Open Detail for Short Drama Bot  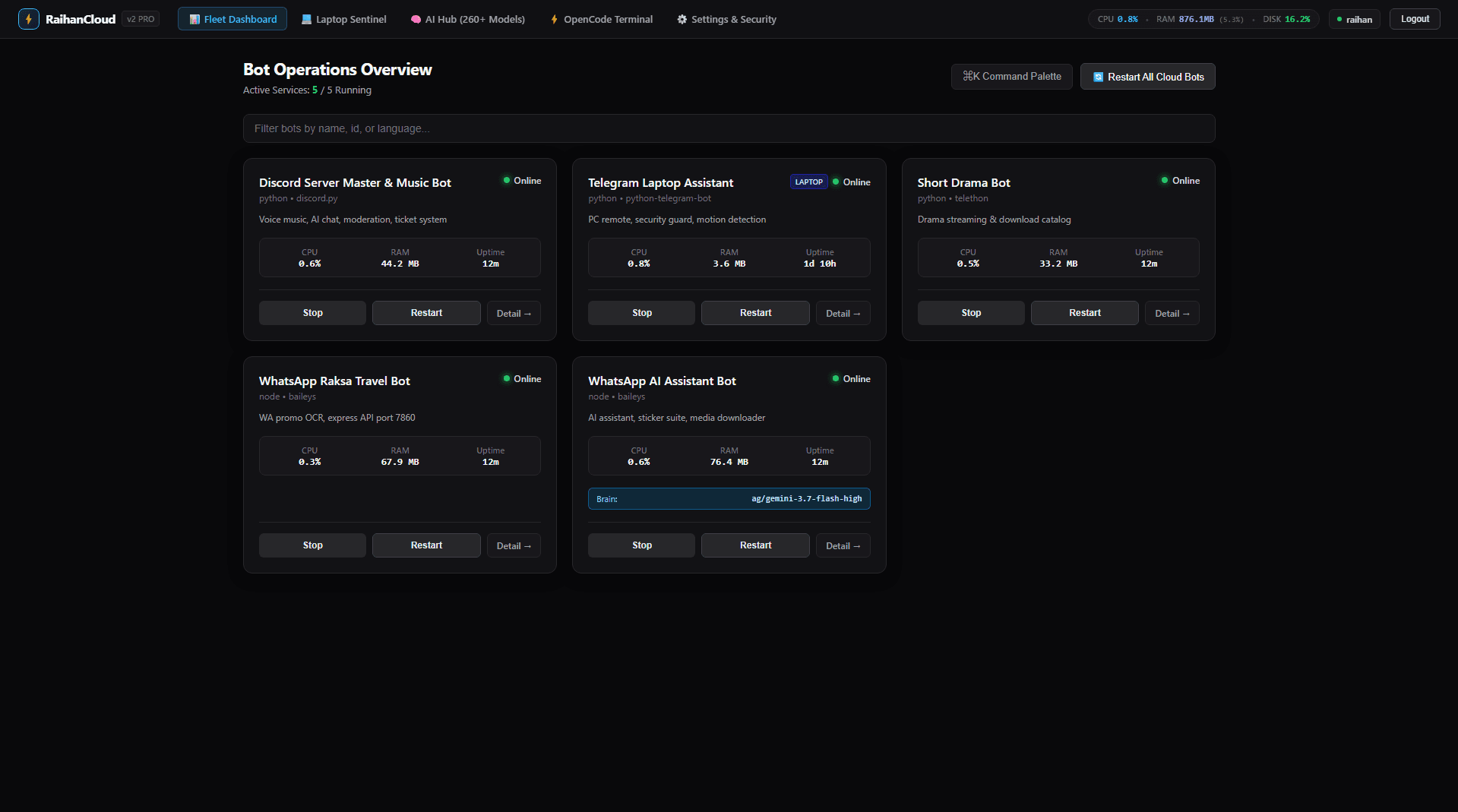point(1172,313)
